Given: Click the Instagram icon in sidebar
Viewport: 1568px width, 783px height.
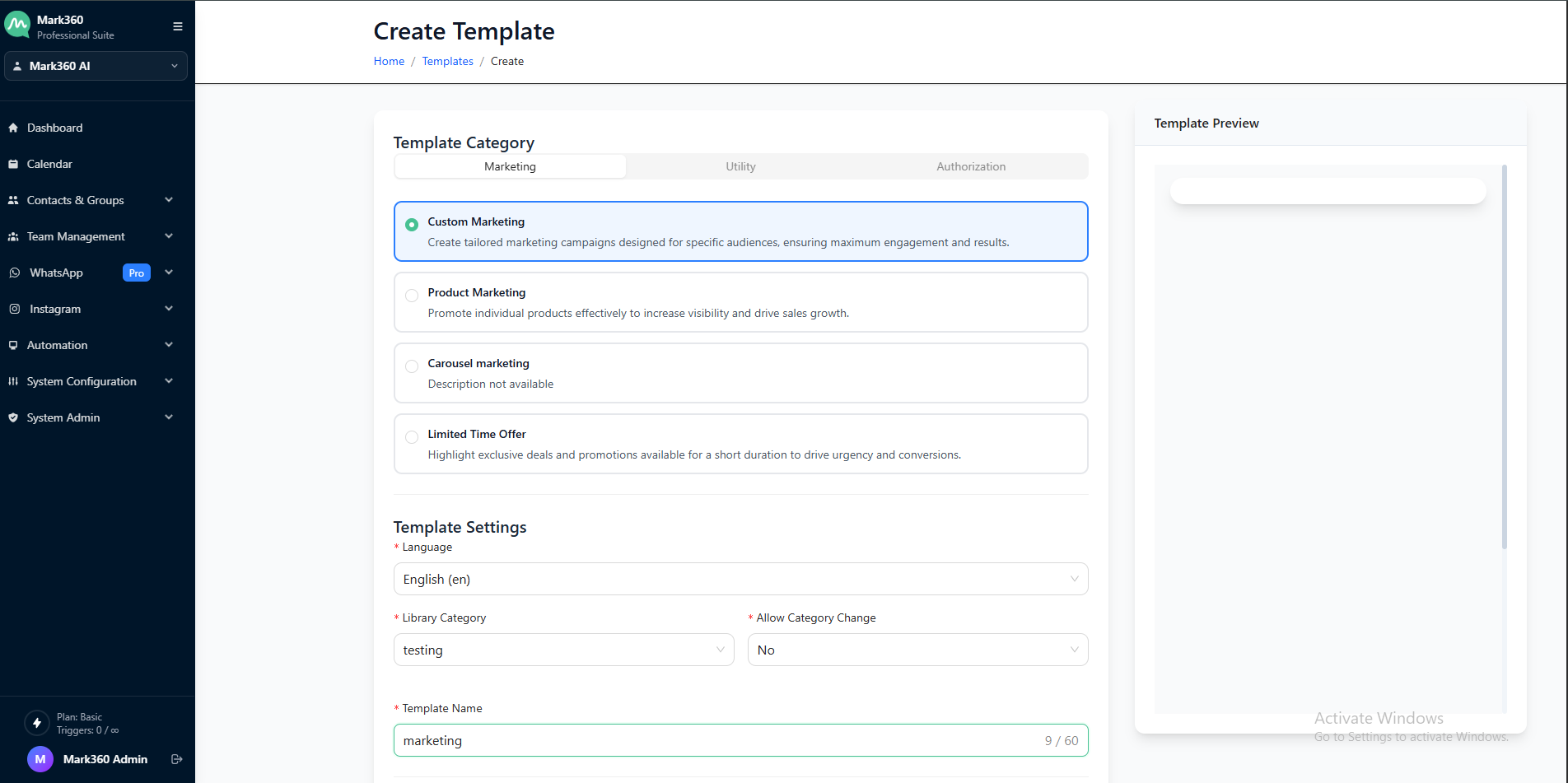Looking at the screenshot, I should pos(15,309).
